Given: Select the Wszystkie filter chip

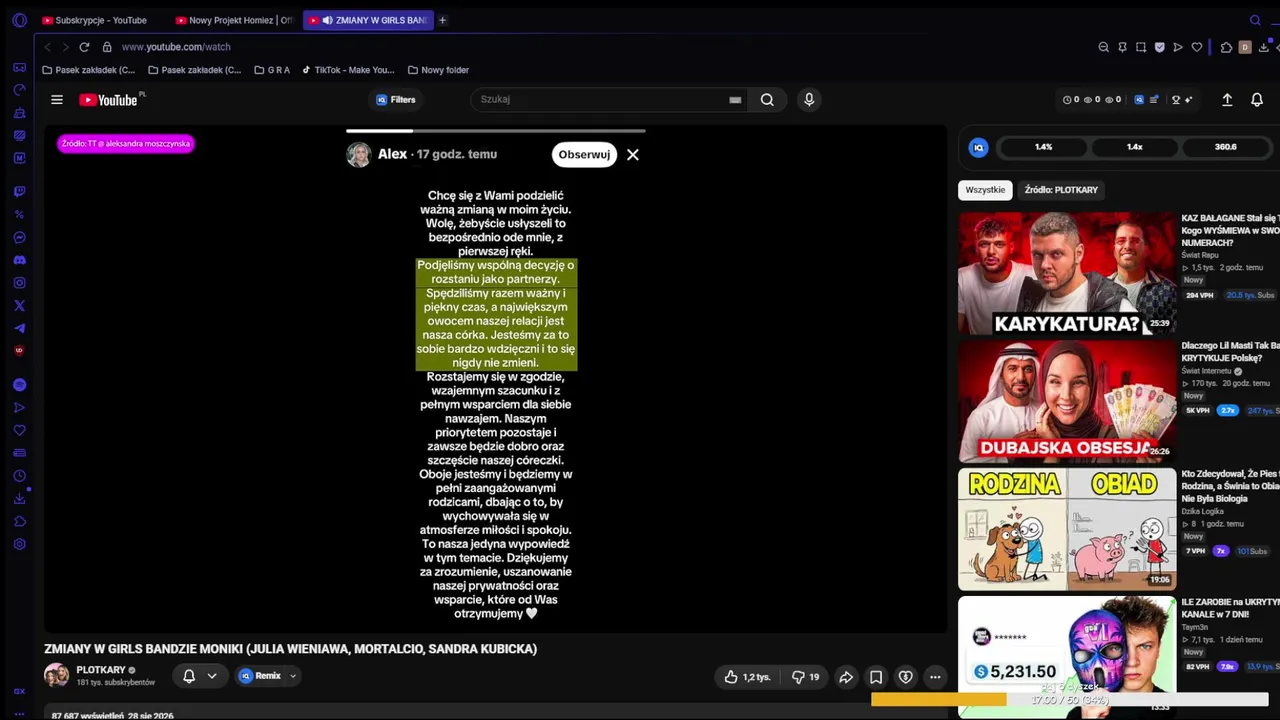Looking at the screenshot, I should 985,190.
